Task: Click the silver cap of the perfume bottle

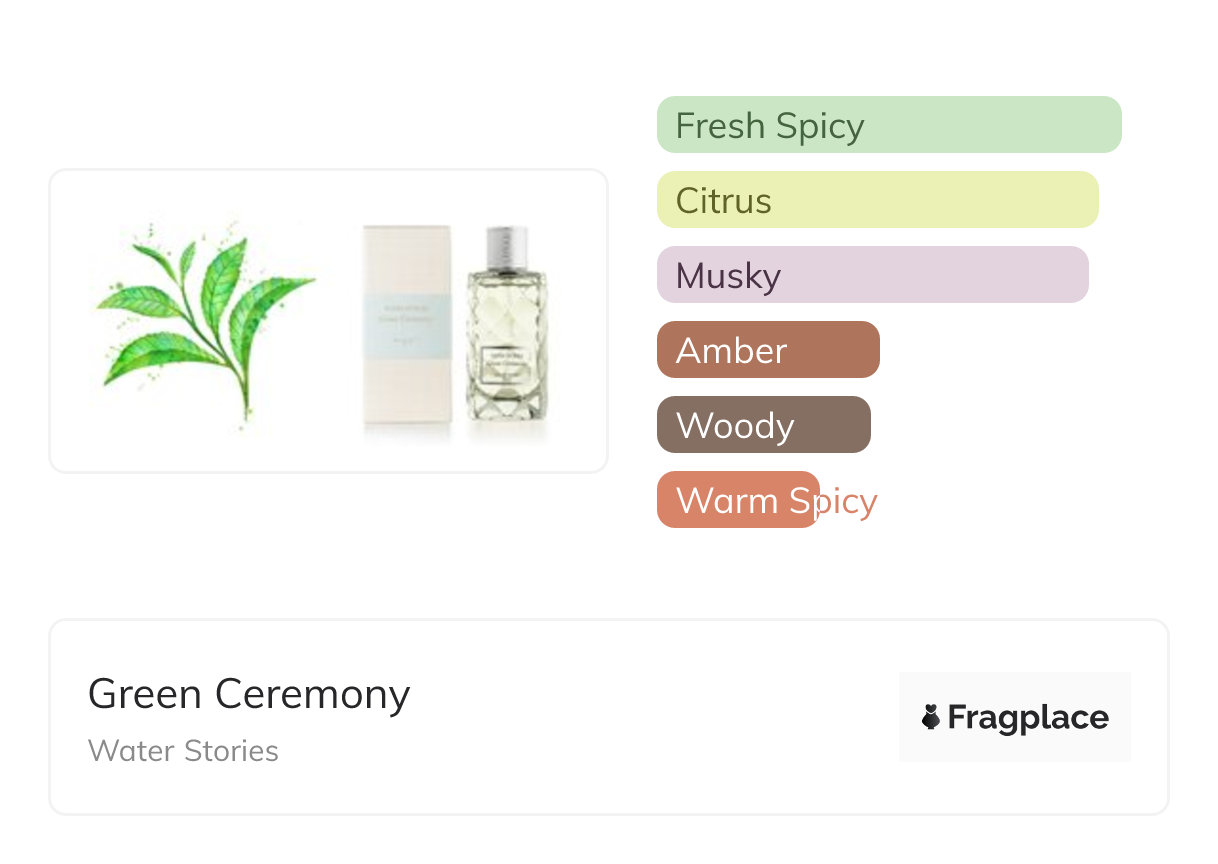Action: [x=506, y=247]
